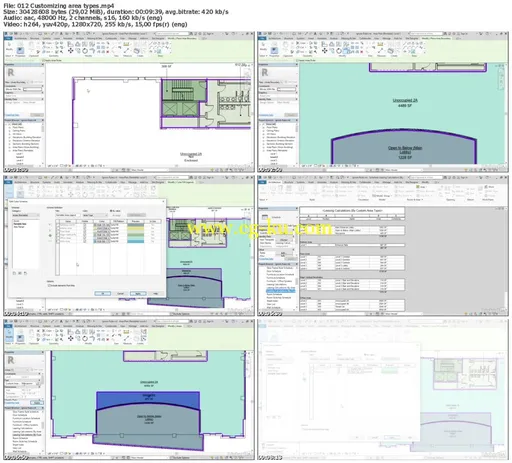Close Project Browser panel in first frame
The image size is (512, 463).
[x=43, y=120]
